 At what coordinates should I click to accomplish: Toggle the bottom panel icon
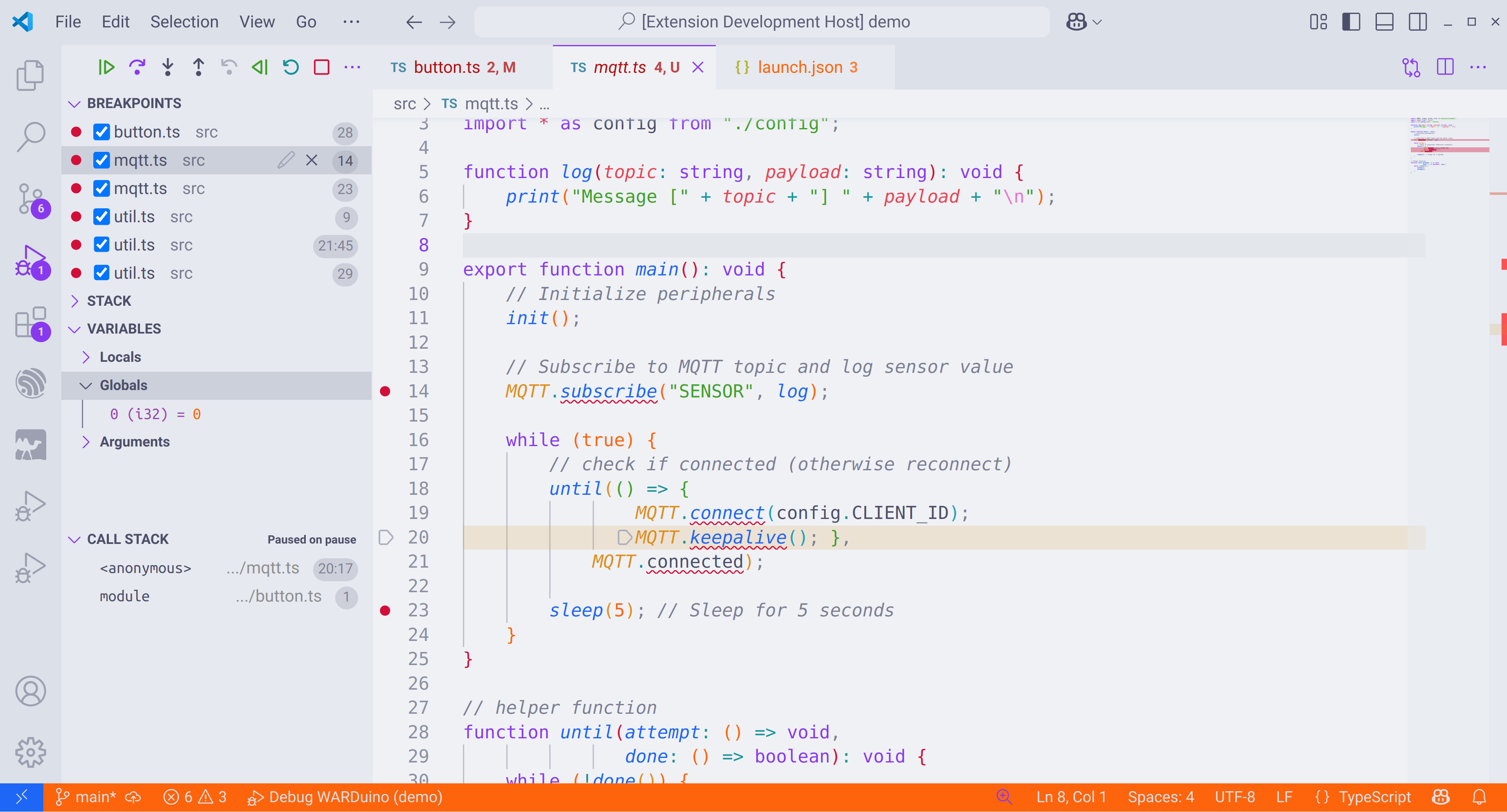pyautogui.click(x=1384, y=22)
